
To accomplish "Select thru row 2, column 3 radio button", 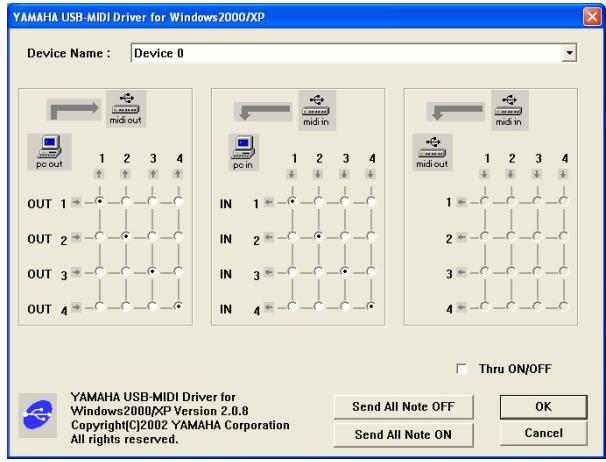I will [537, 236].
